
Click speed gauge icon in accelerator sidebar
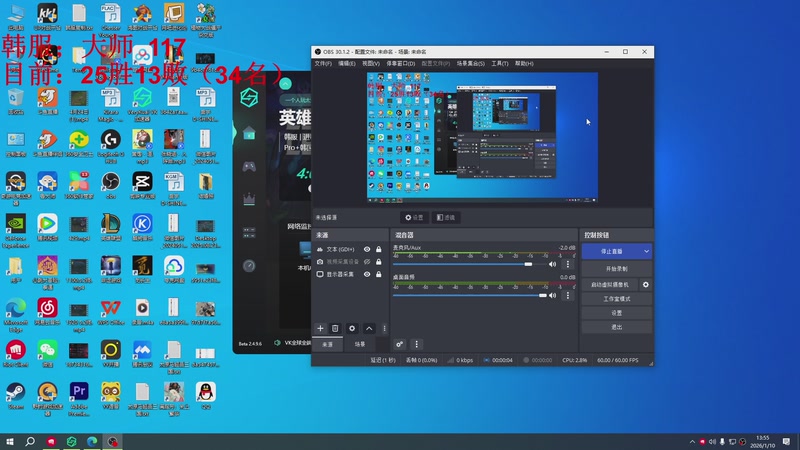click(249, 266)
